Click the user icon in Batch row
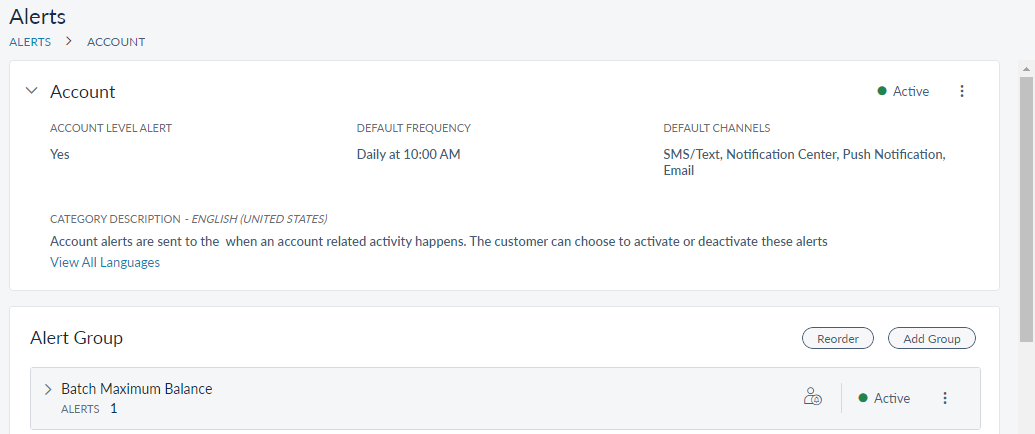 coord(813,398)
